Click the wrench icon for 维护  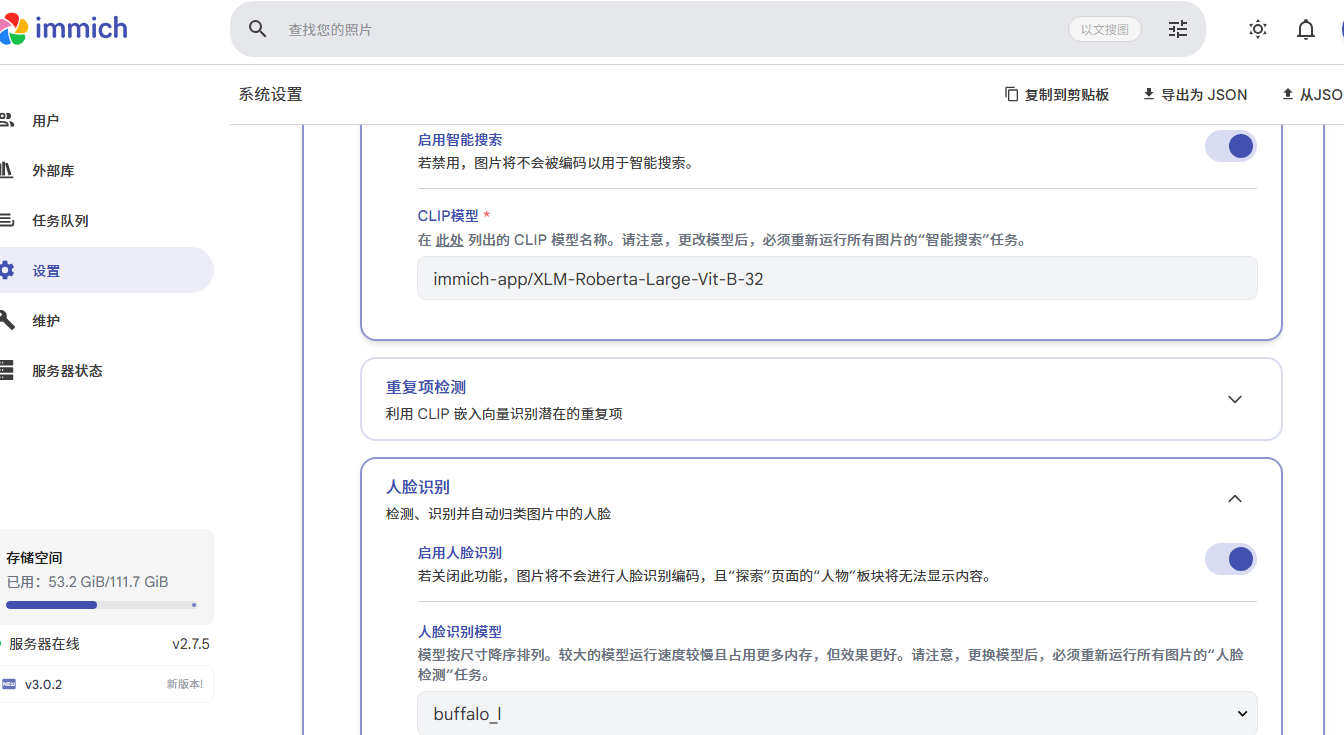point(6,320)
